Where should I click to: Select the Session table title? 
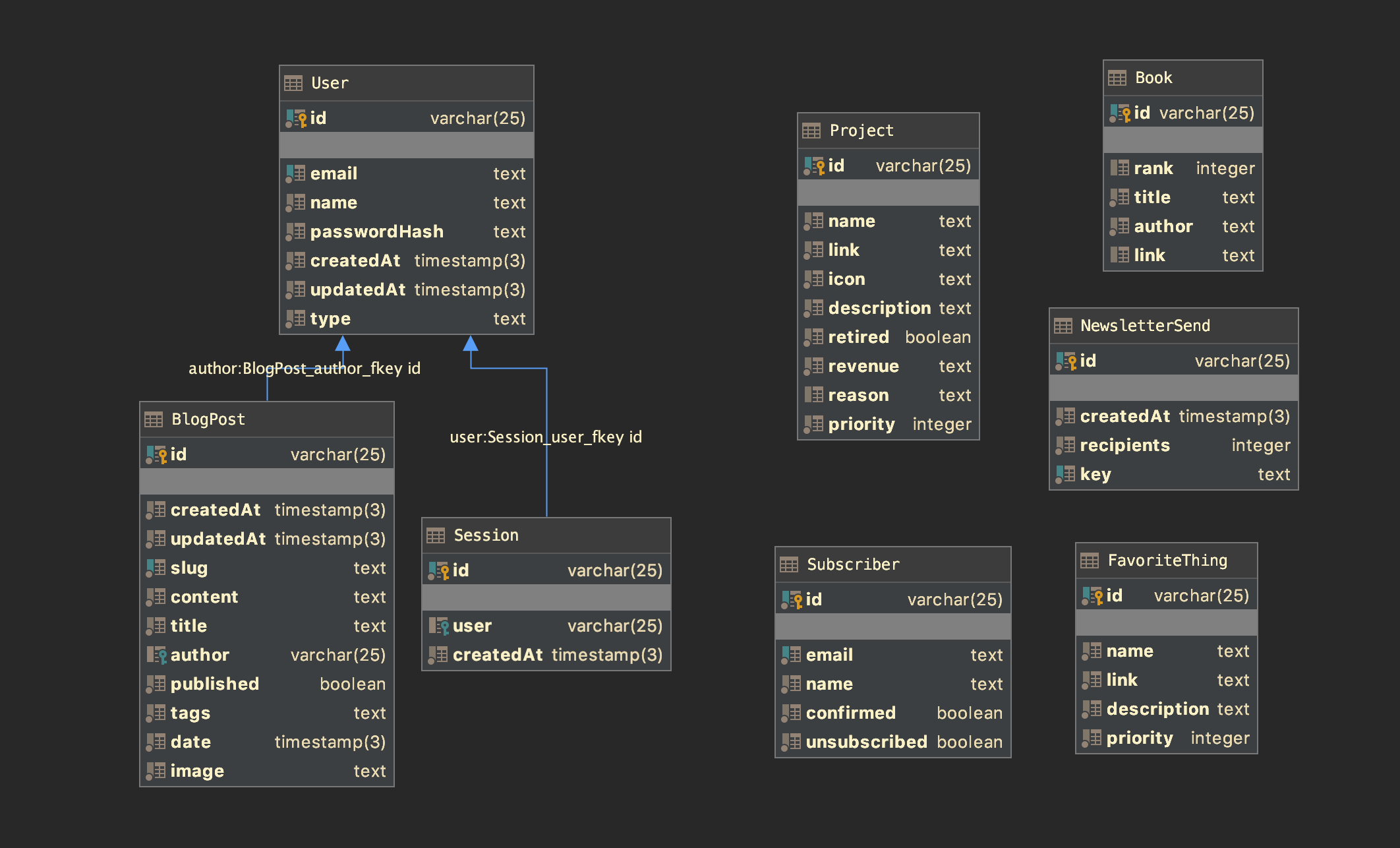pyautogui.click(x=486, y=535)
